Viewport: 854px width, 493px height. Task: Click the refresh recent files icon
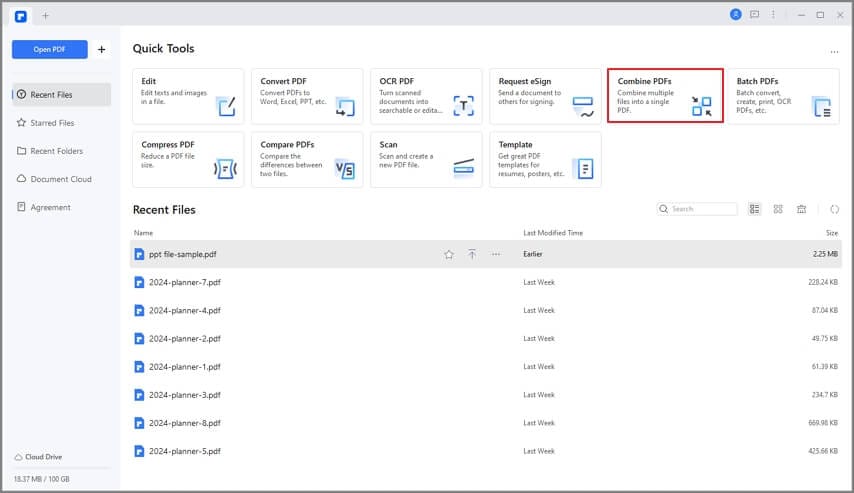(x=835, y=209)
